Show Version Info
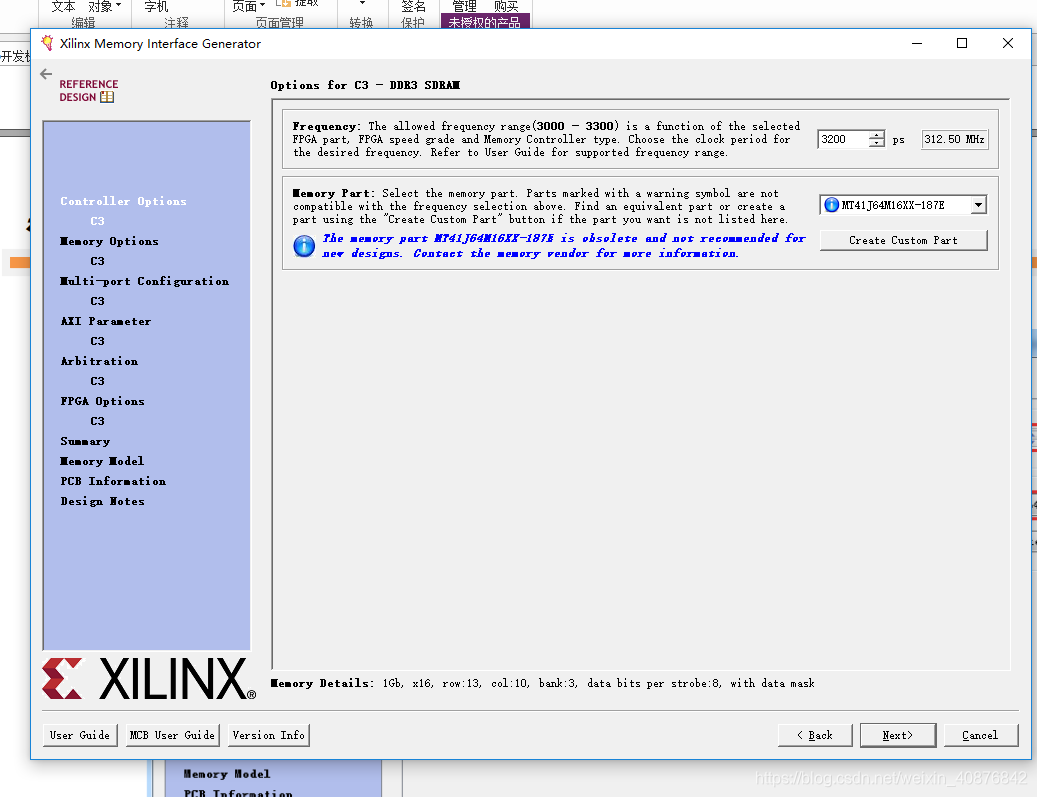This screenshot has height=797, width=1037. [x=269, y=735]
